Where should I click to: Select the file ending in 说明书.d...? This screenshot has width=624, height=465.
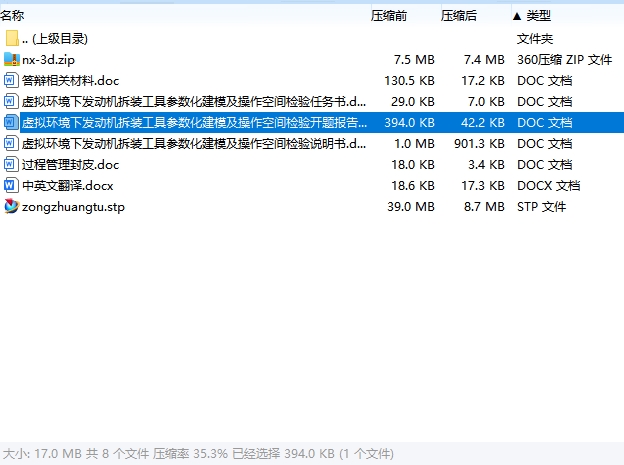tap(194, 143)
